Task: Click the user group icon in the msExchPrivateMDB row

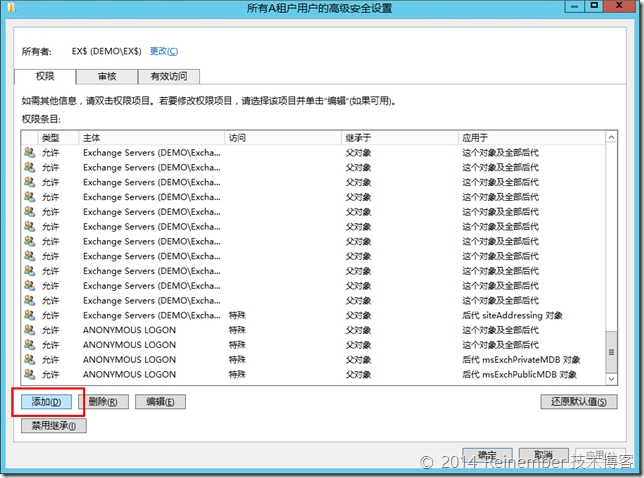Action: [29, 359]
